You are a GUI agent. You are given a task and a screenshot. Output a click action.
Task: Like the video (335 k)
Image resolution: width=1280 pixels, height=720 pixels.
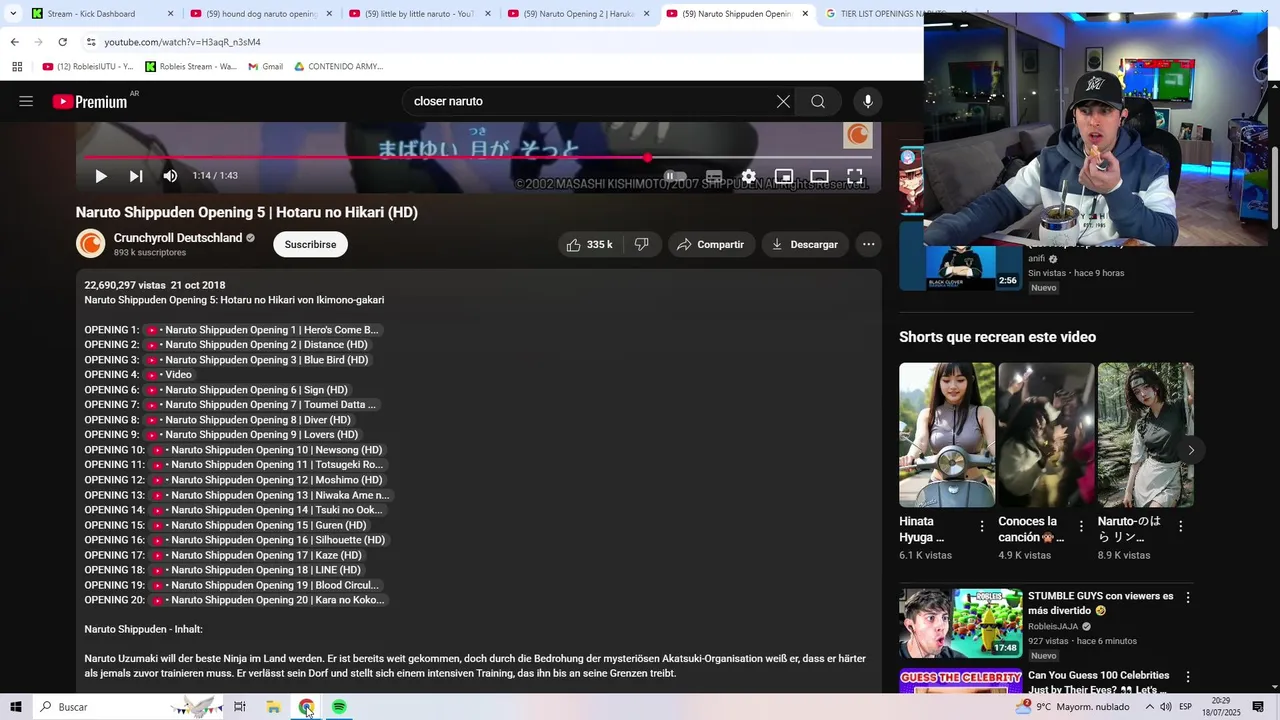click(x=589, y=244)
